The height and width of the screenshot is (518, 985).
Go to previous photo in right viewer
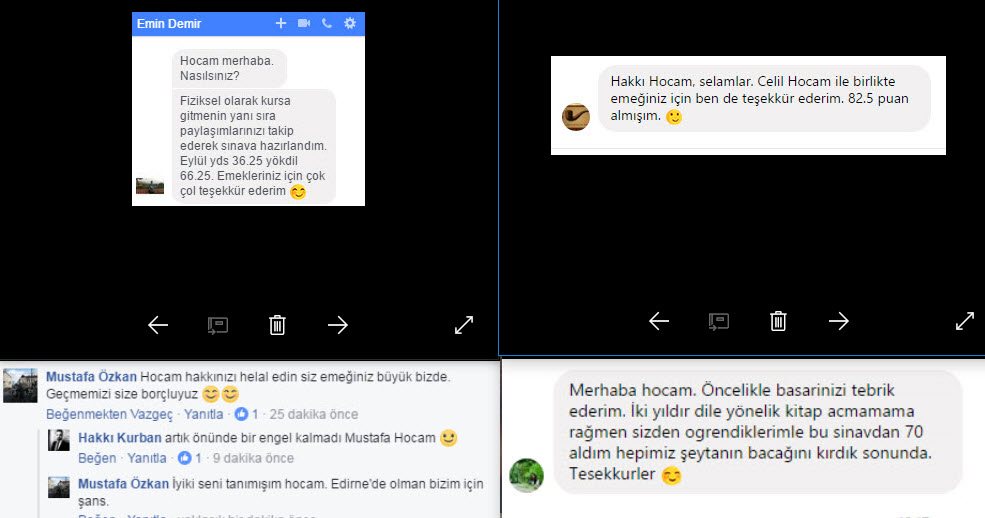pyautogui.click(x=658, y=321)
